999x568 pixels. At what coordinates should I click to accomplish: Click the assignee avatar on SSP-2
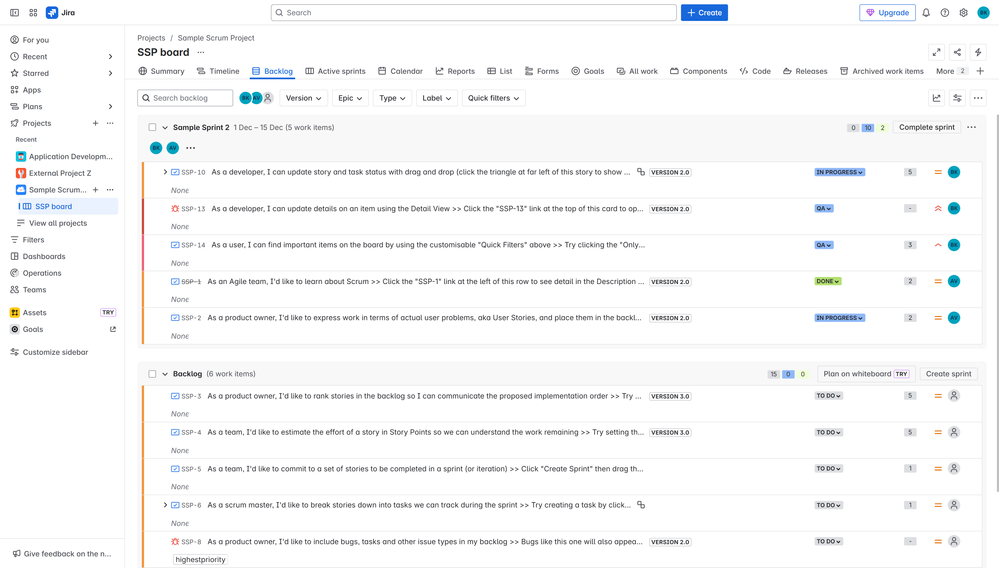[954, 318]
